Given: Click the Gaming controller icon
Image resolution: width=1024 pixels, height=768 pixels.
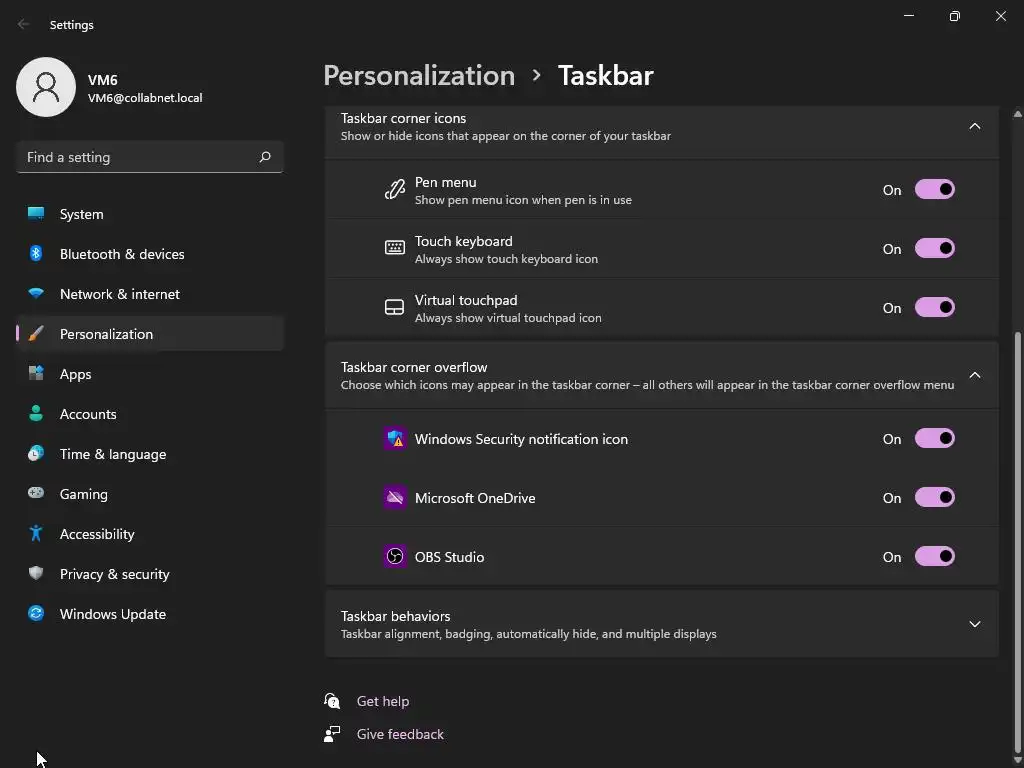Looking at the screenshot, I should tap(36, 494).
